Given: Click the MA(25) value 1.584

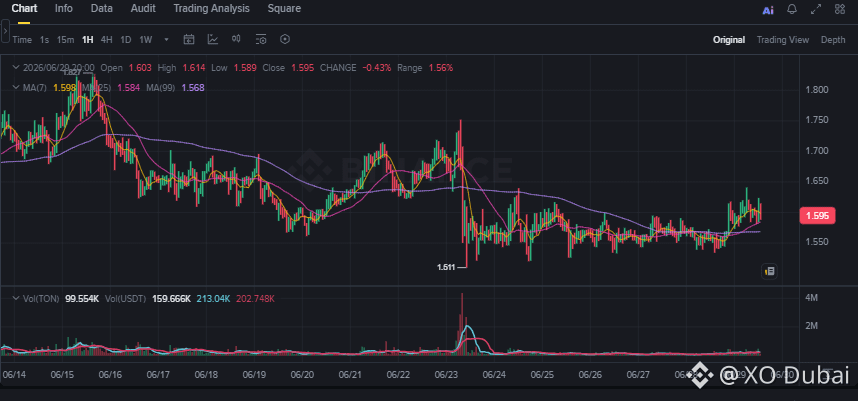Looking at the screenshot, I should pyautogui.click(x=129, y=88).
